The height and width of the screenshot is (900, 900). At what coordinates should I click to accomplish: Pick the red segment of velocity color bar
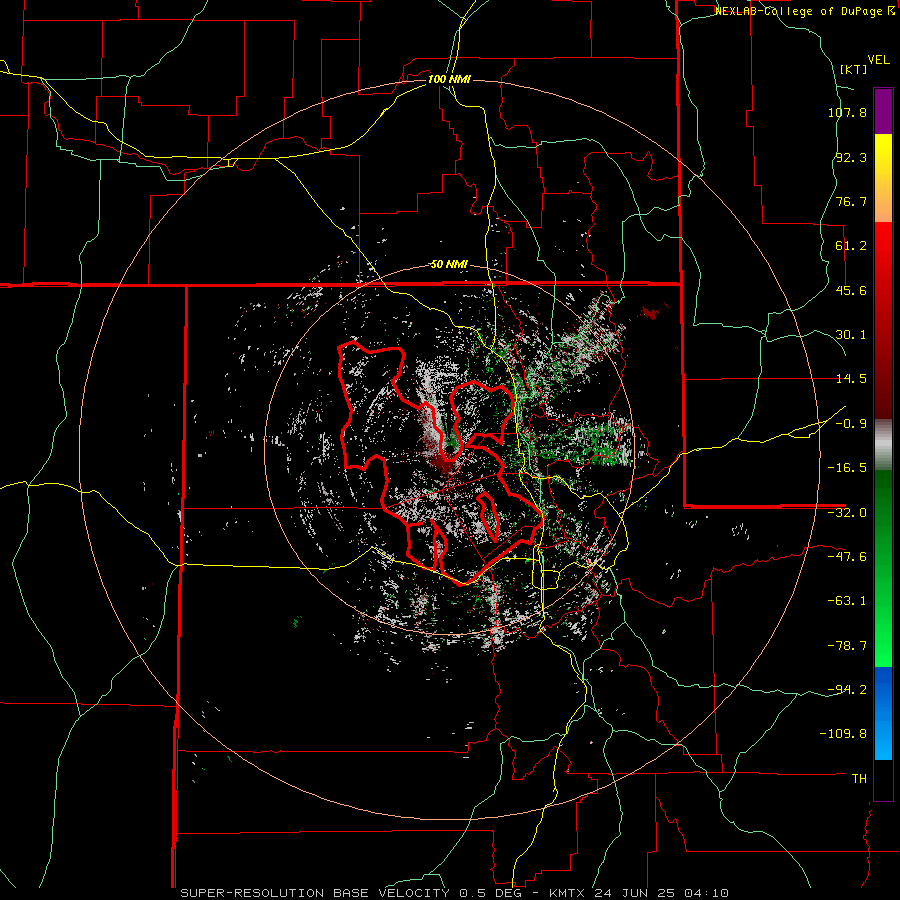pyautogui.click(x=883, y=320)
